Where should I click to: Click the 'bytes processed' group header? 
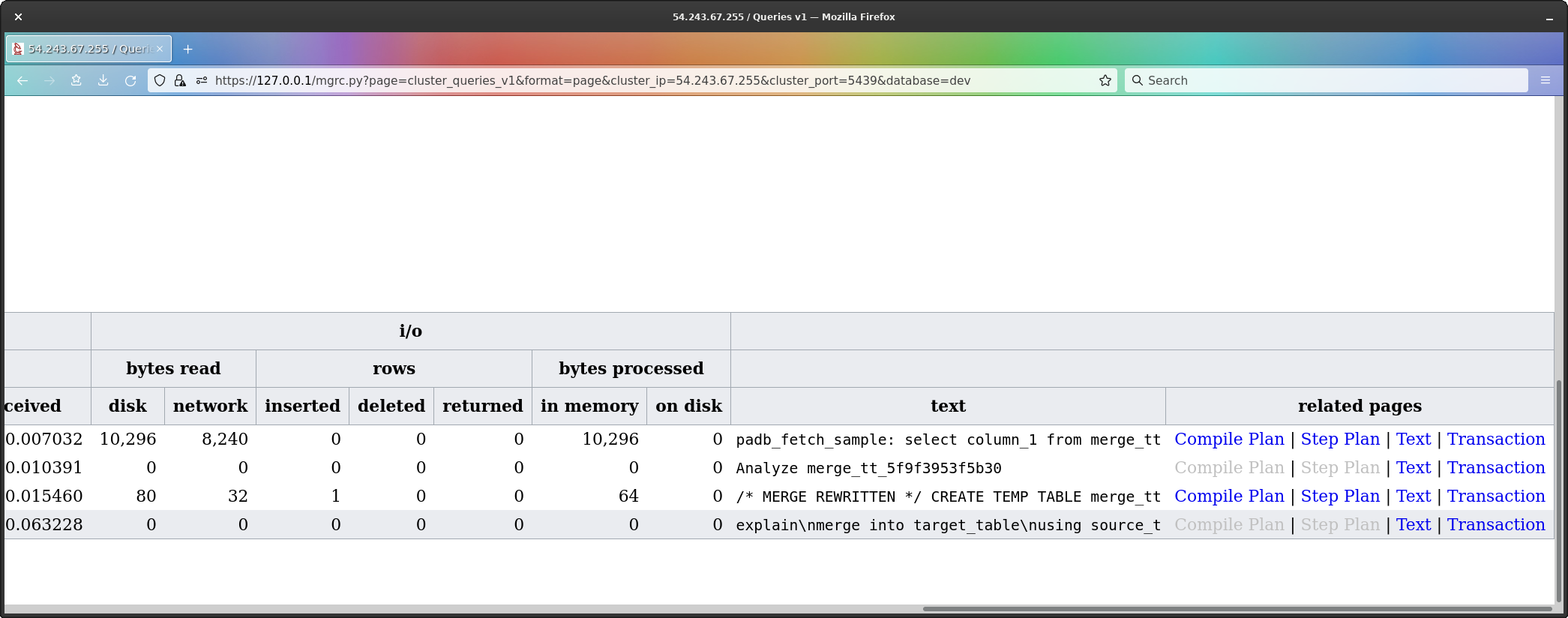631,368
